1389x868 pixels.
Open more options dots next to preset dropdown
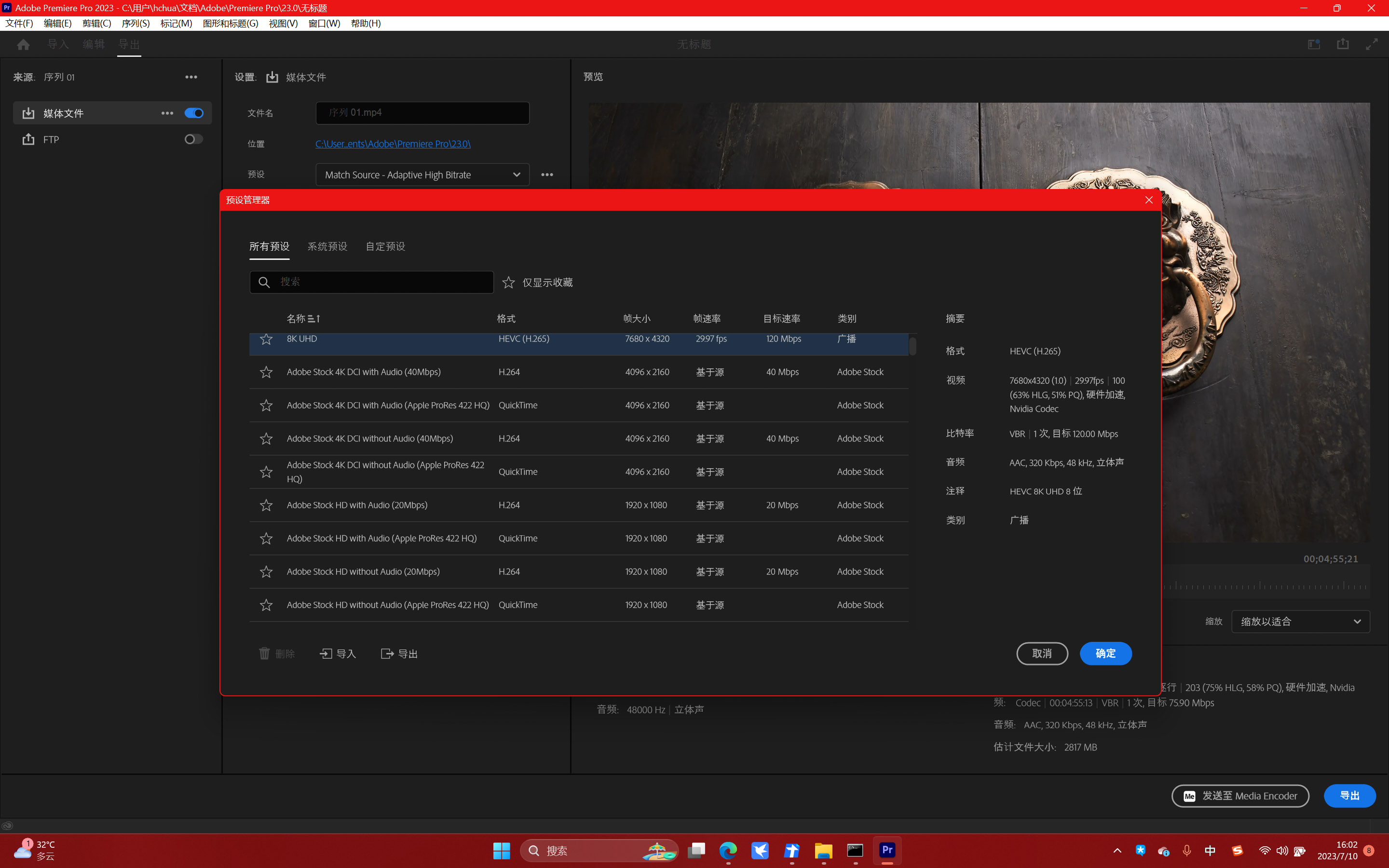[x=547, y=175]
